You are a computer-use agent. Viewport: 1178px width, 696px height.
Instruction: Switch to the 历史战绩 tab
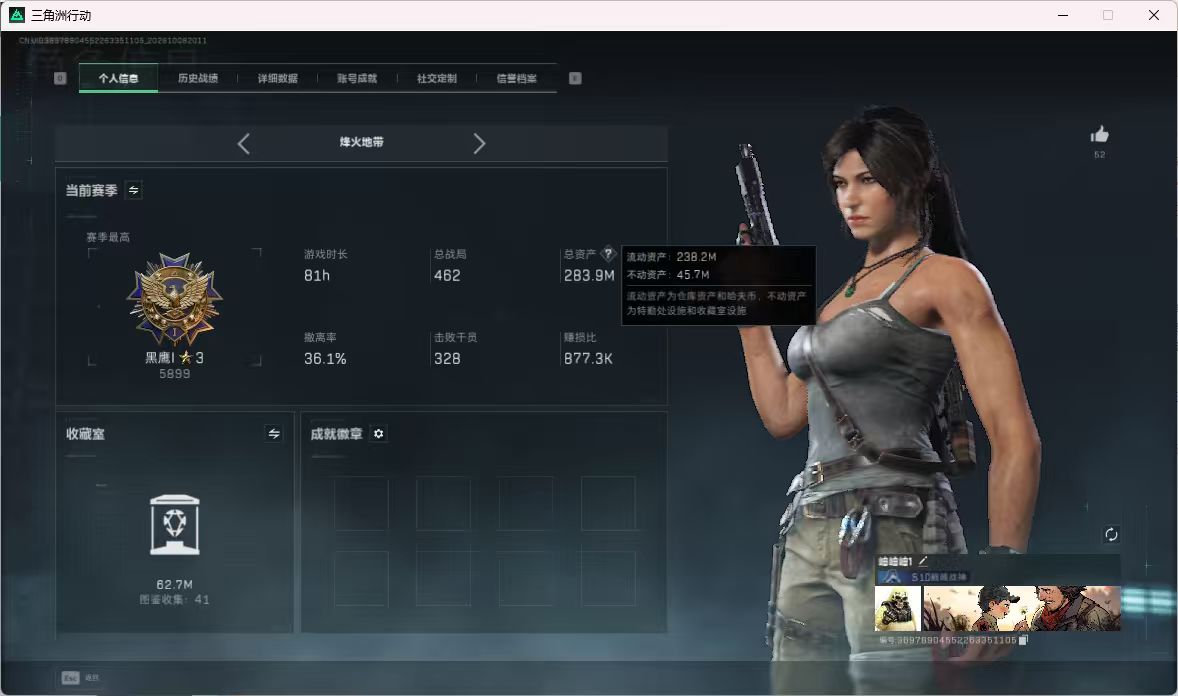[198, 78]
